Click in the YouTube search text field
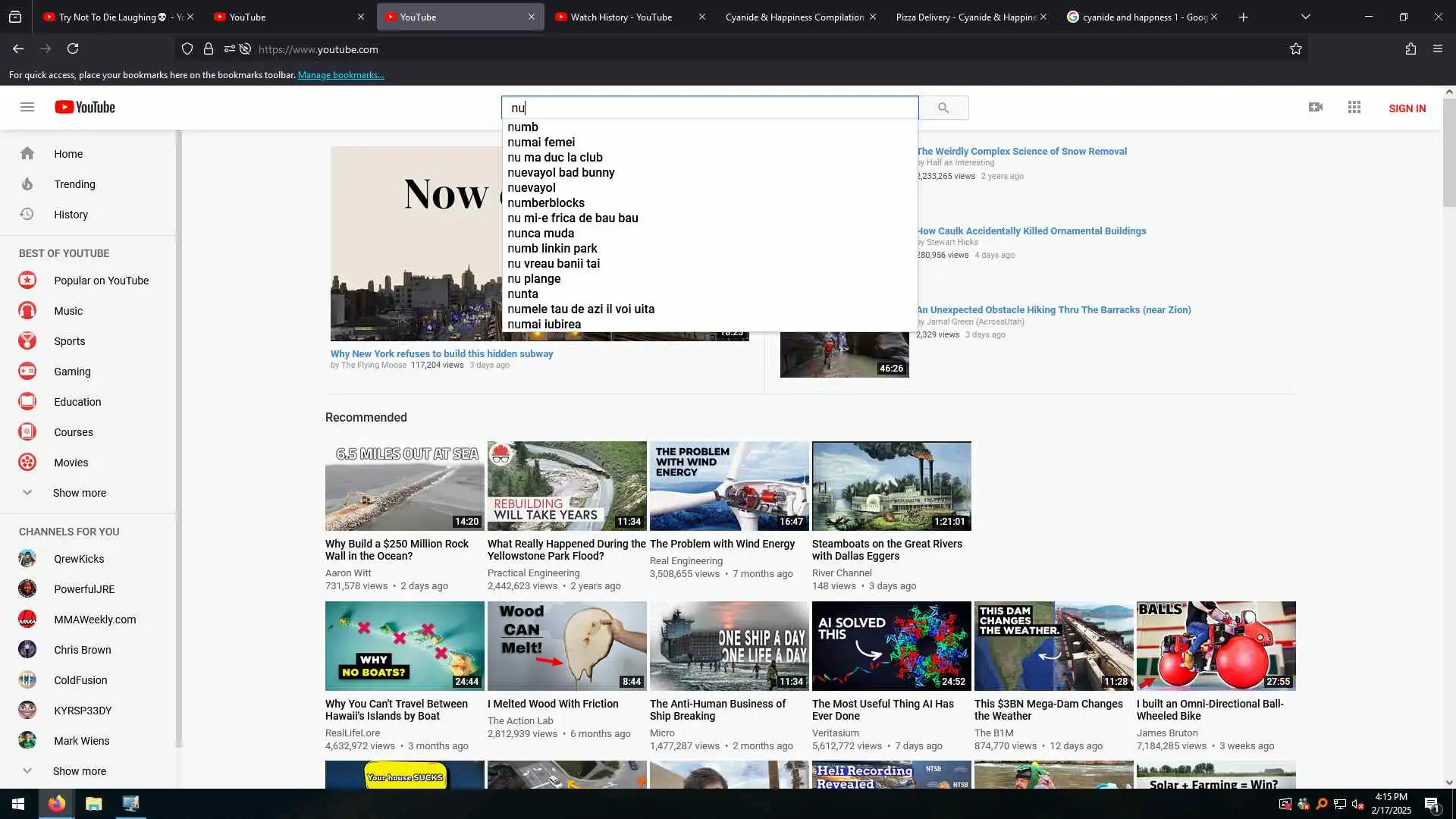 [x=709, y=108]
